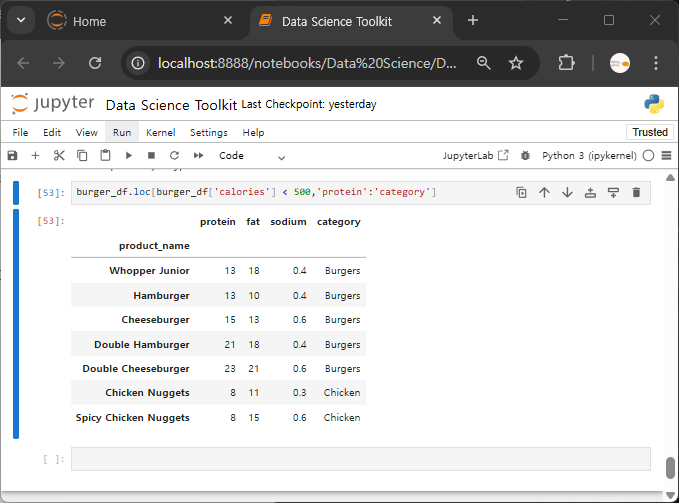This screenshot has width=679, height=503.
Task: Click the Spicy Chicken Nuggets row label
Action: (x=133, y=418)
